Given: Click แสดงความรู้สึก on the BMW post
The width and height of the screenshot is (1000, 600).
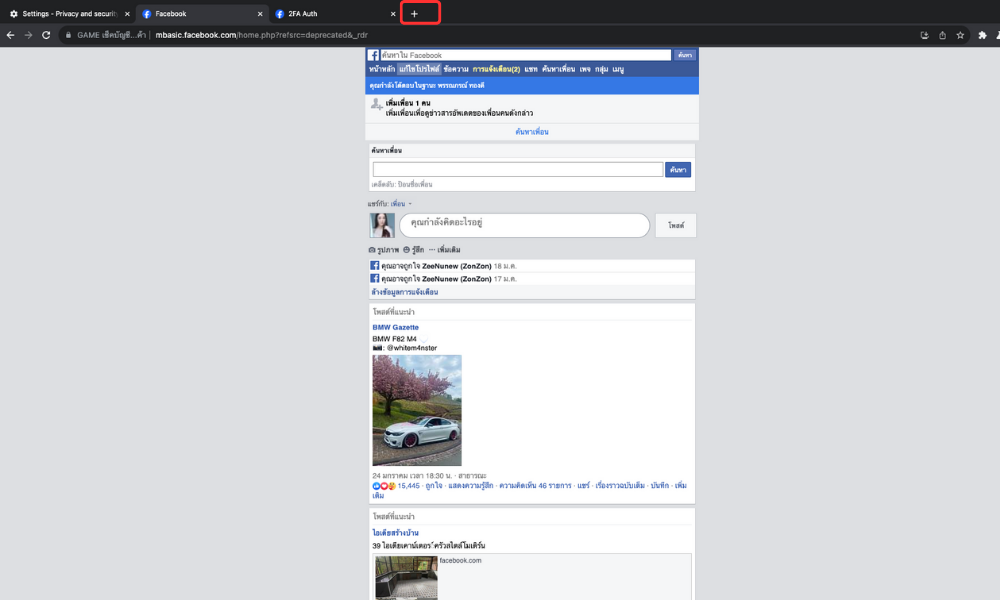Looking at the screenshot, I should 471,486.
